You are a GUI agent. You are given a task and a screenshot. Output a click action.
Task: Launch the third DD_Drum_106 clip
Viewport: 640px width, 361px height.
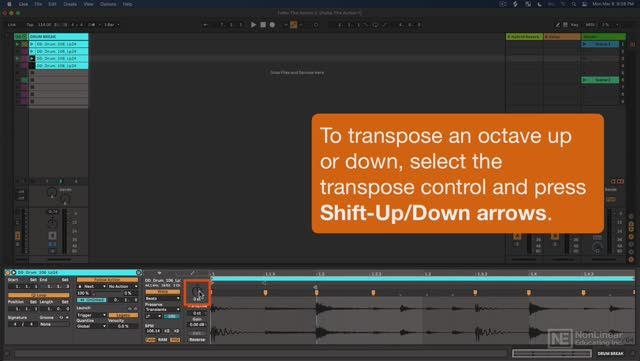tap(32, 59)
